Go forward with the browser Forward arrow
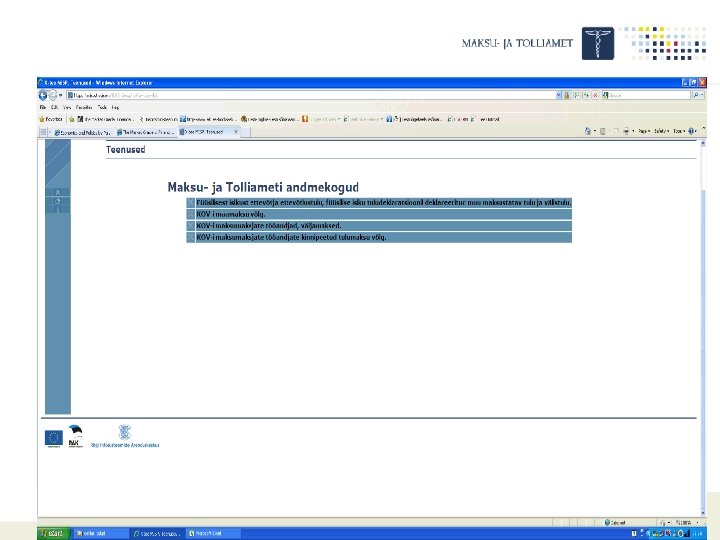 (x=53, y=95)
